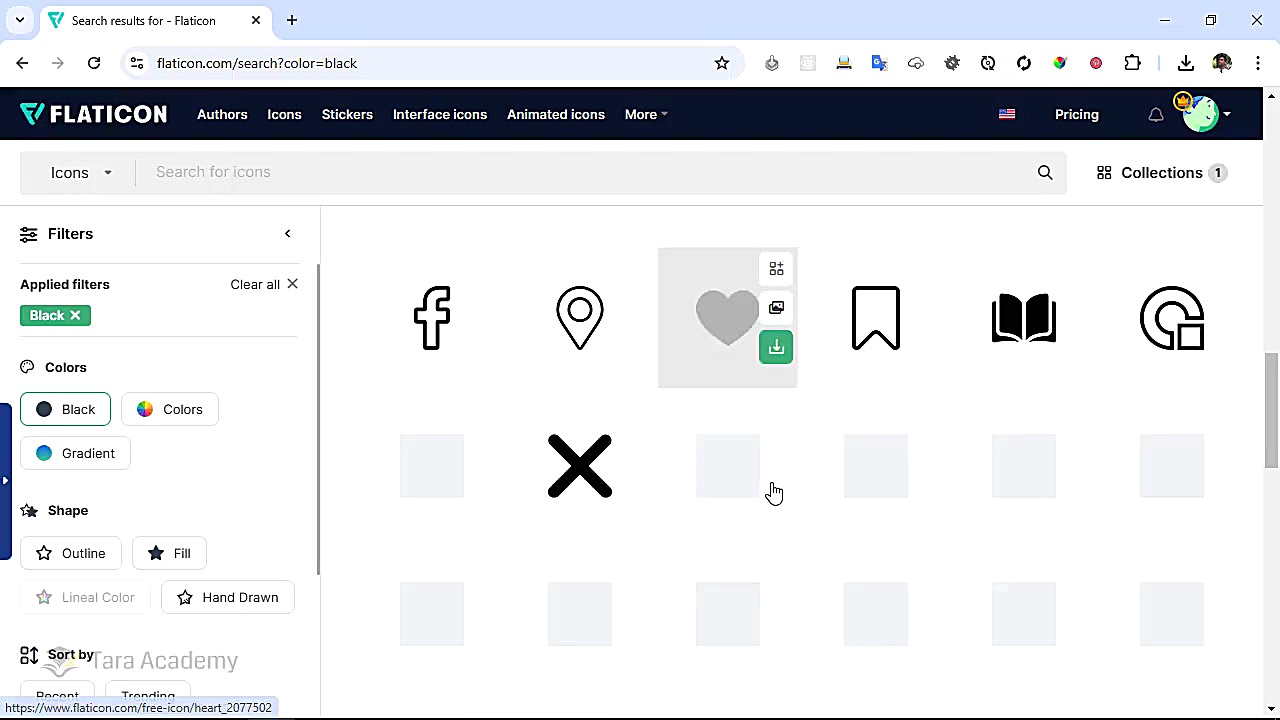This screenshot has width=1280, height=720.
Task: Choose the Hand Drawn shape filter
Action: pyautogui.click(x=228, y=597)
